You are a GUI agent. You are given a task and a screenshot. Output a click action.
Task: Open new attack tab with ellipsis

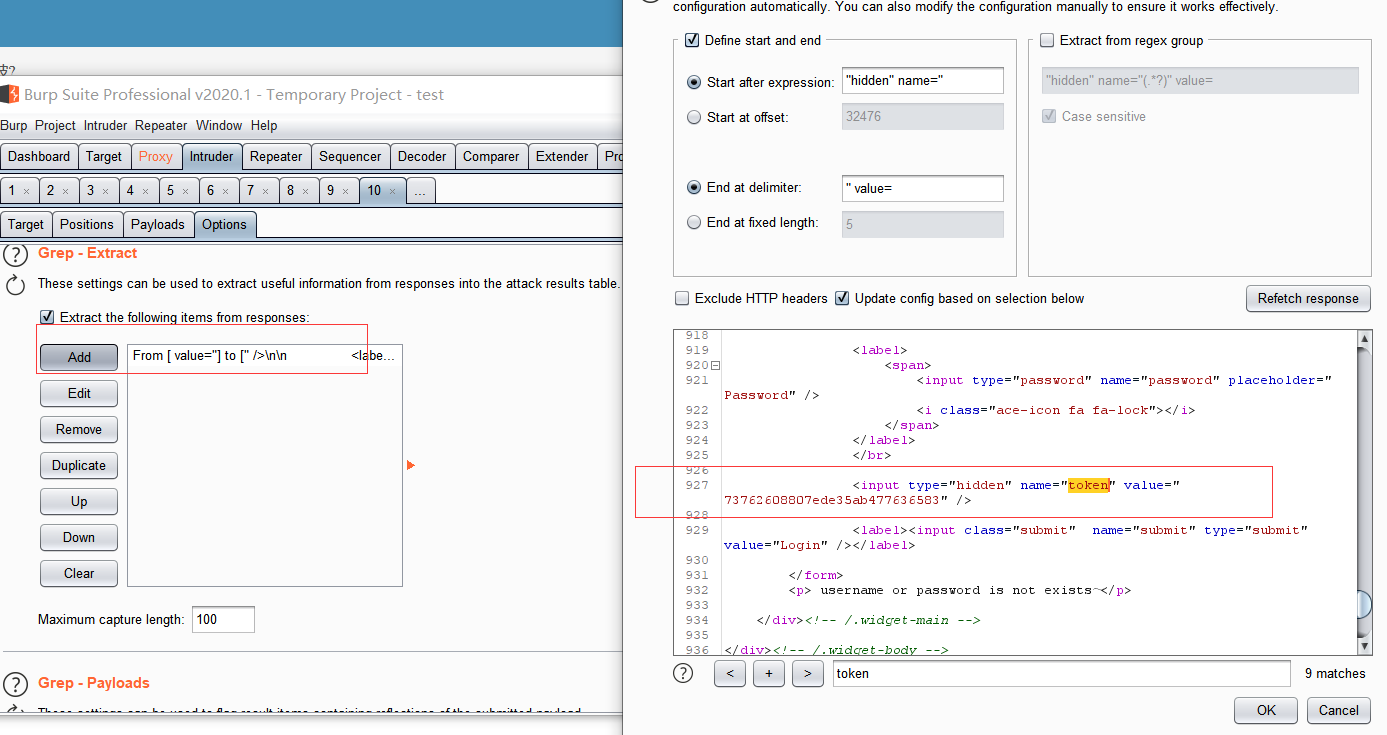tap(420, 191)
